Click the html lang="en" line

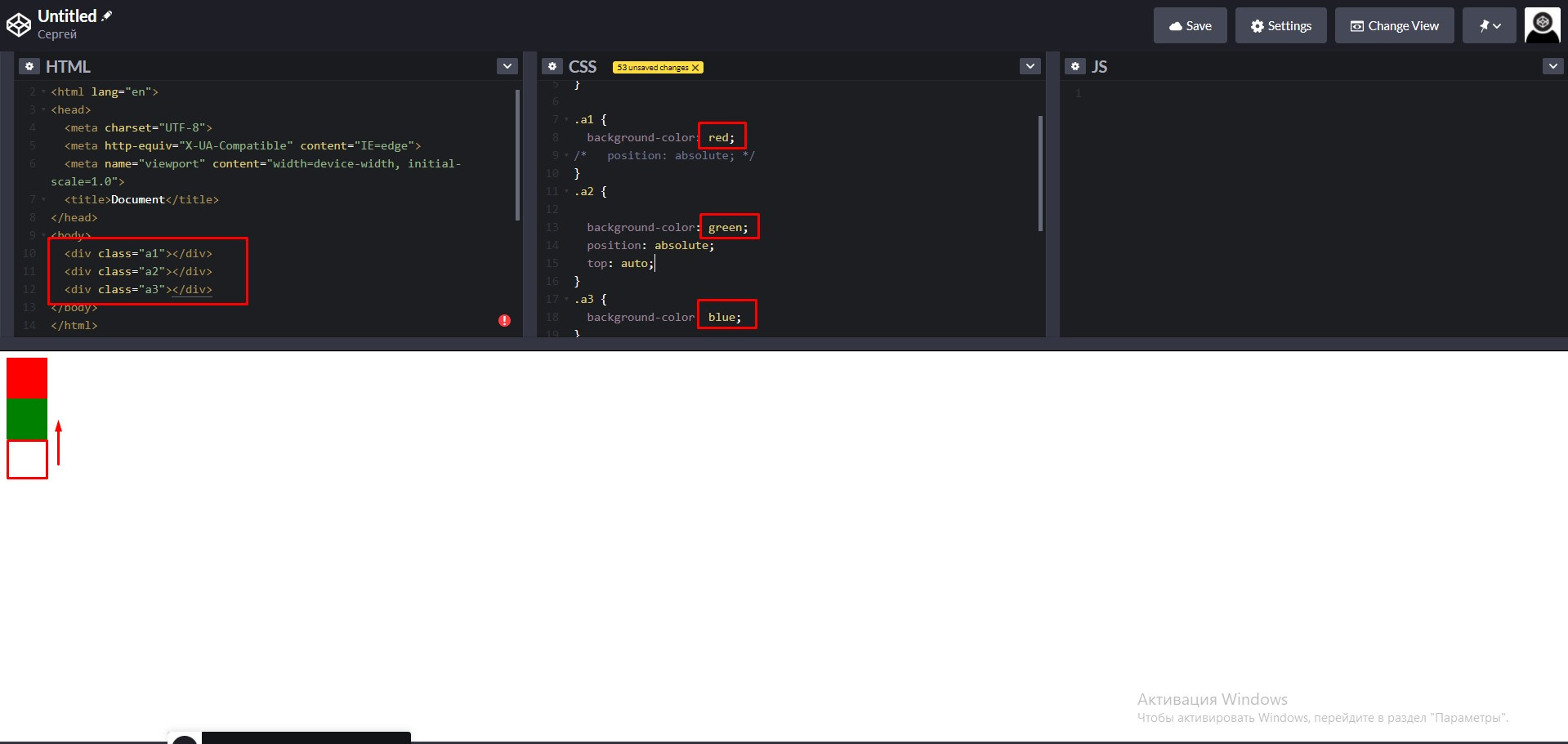coord(105,92)
